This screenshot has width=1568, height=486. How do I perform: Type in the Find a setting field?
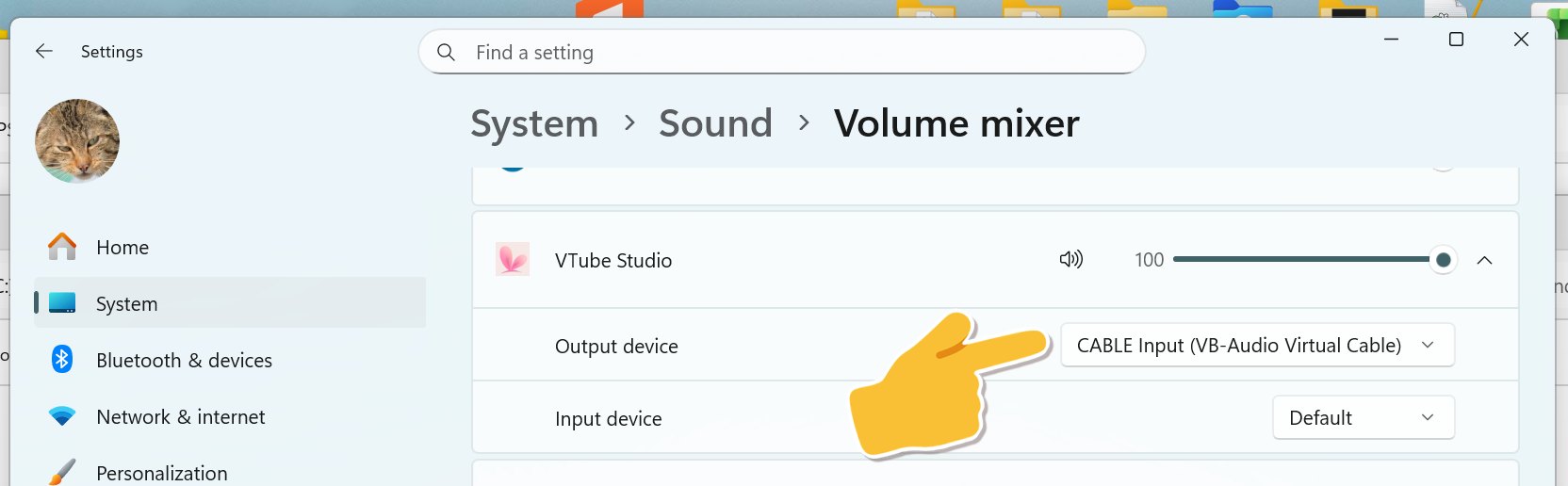(792, 53)
